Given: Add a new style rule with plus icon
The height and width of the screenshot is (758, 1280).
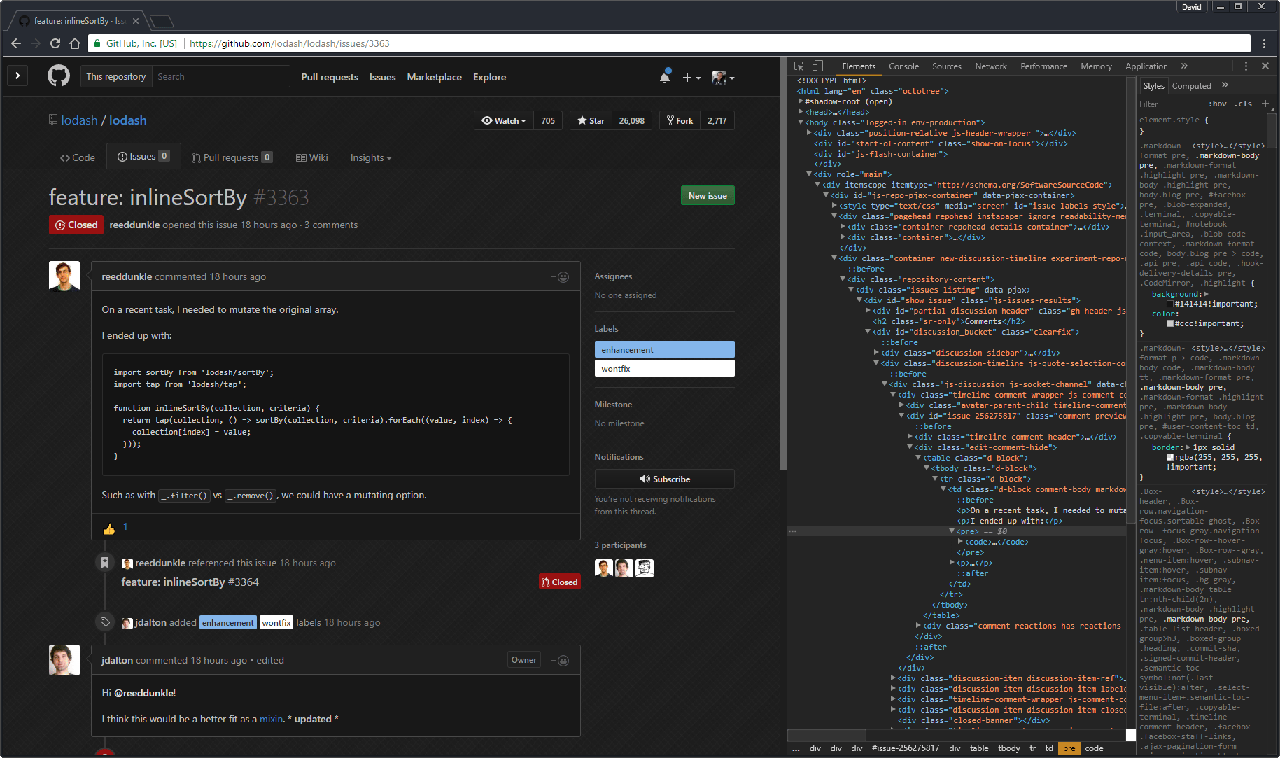Looking at the screenshot, I should click(1266, 103).
